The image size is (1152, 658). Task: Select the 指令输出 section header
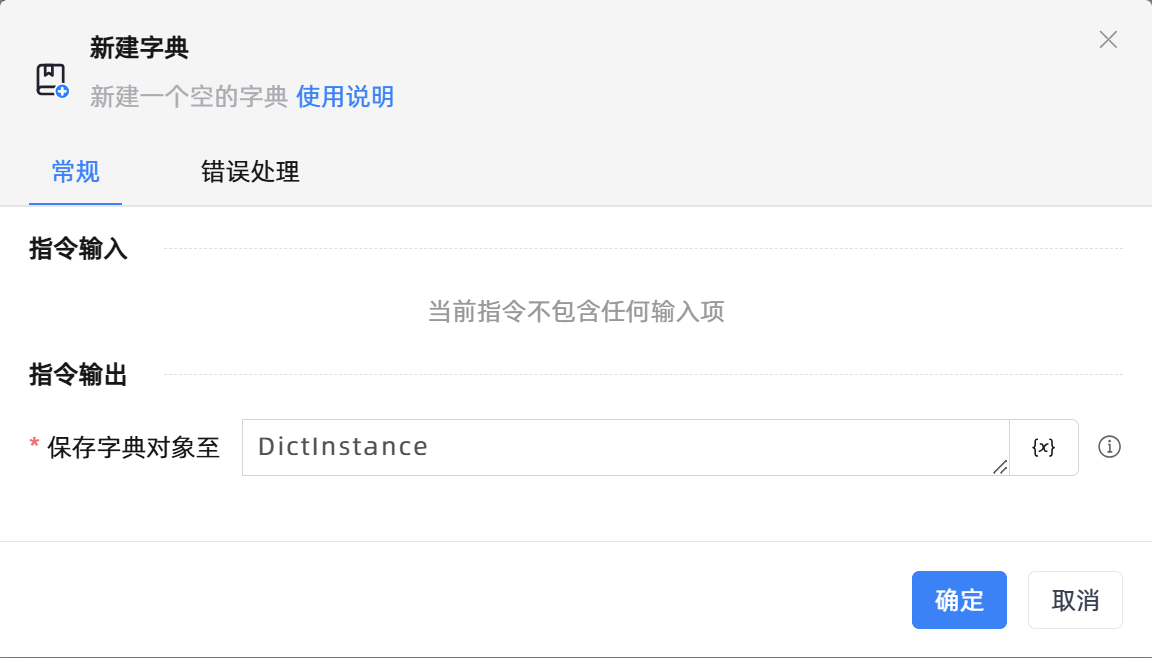click(79, 375)
